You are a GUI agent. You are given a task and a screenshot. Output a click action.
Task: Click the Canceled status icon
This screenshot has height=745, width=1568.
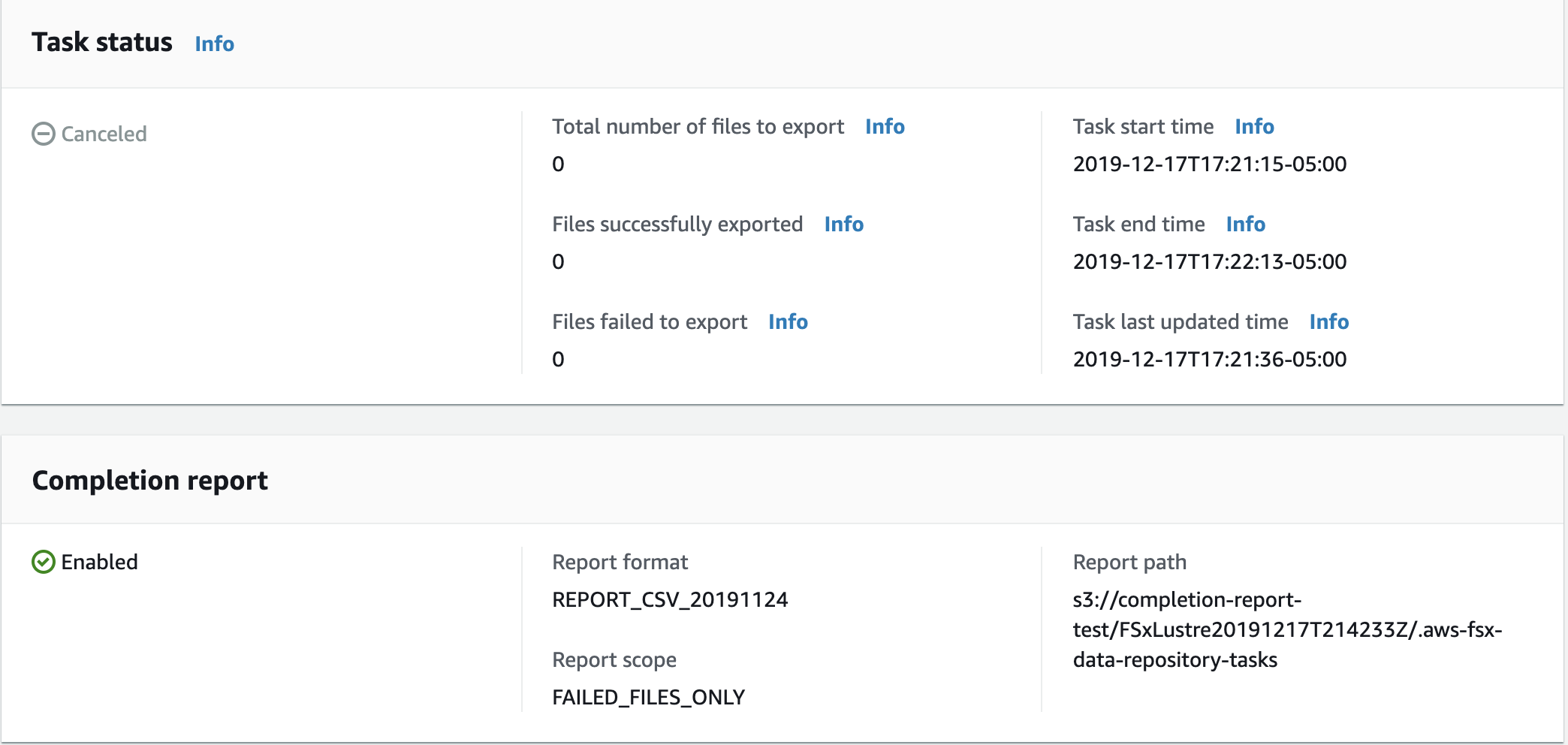(x=43, y=134)
